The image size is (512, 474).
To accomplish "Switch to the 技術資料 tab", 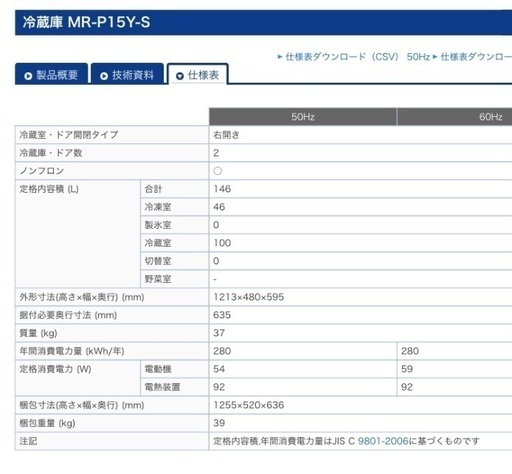I will [x=127, y=74].
